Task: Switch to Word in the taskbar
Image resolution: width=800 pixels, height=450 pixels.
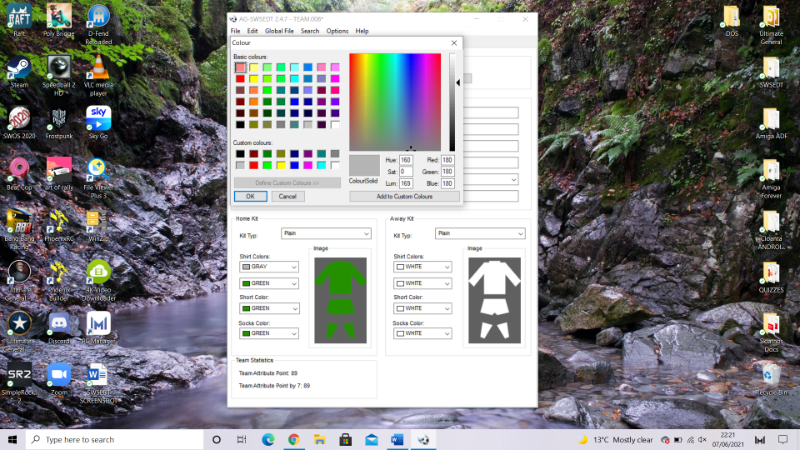Action: 396,440
